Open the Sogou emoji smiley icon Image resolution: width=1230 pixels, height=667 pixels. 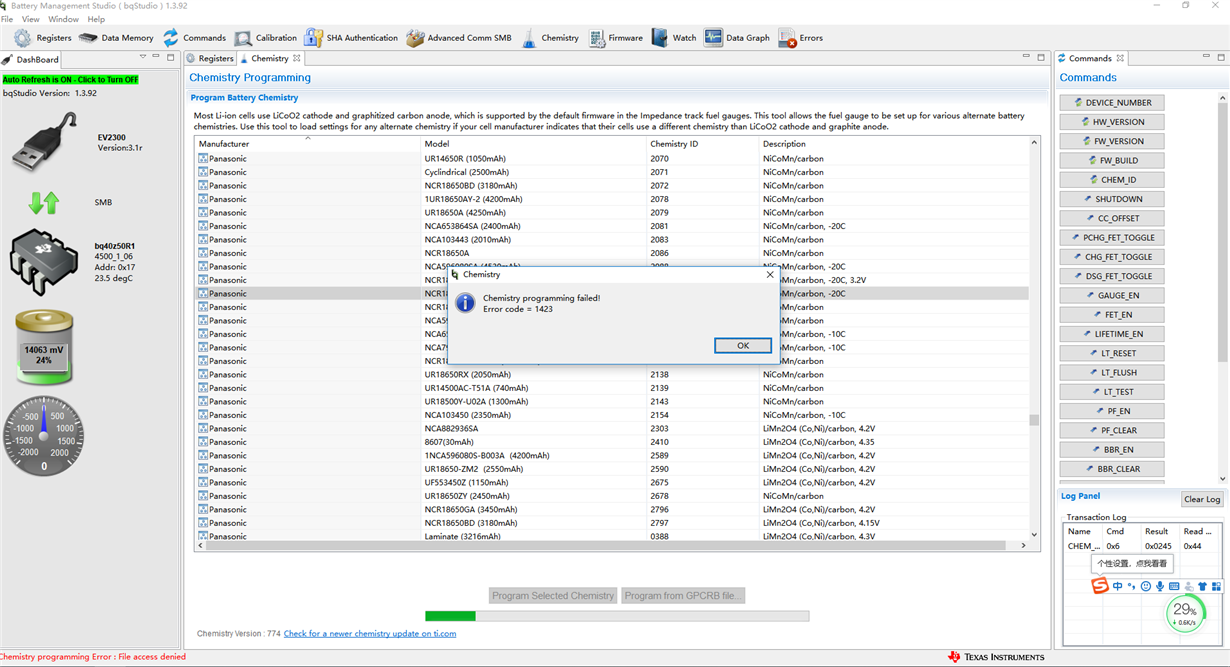coord(1146,586)
